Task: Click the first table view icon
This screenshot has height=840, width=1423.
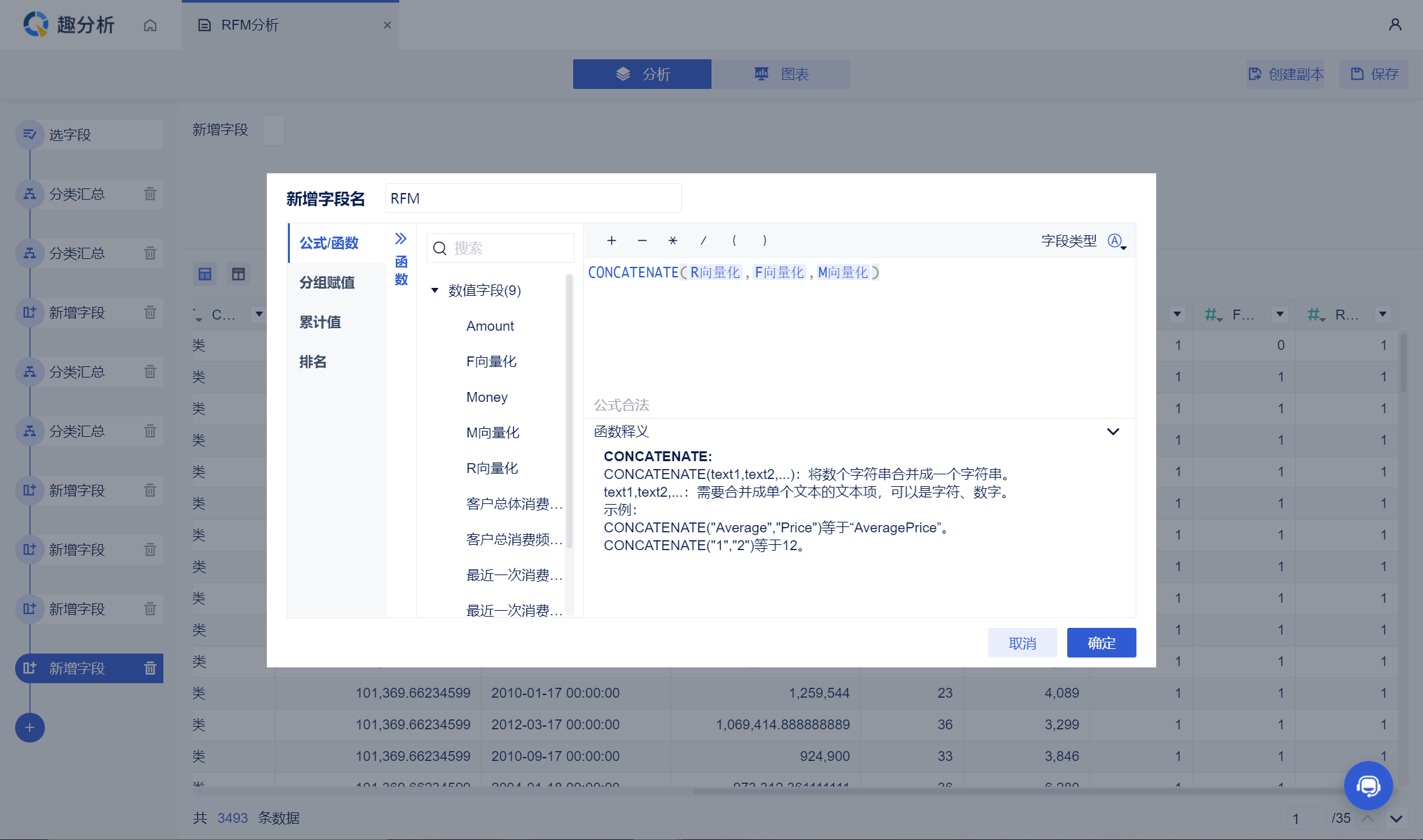Action: pyautogui.click(x=205, y=274)
